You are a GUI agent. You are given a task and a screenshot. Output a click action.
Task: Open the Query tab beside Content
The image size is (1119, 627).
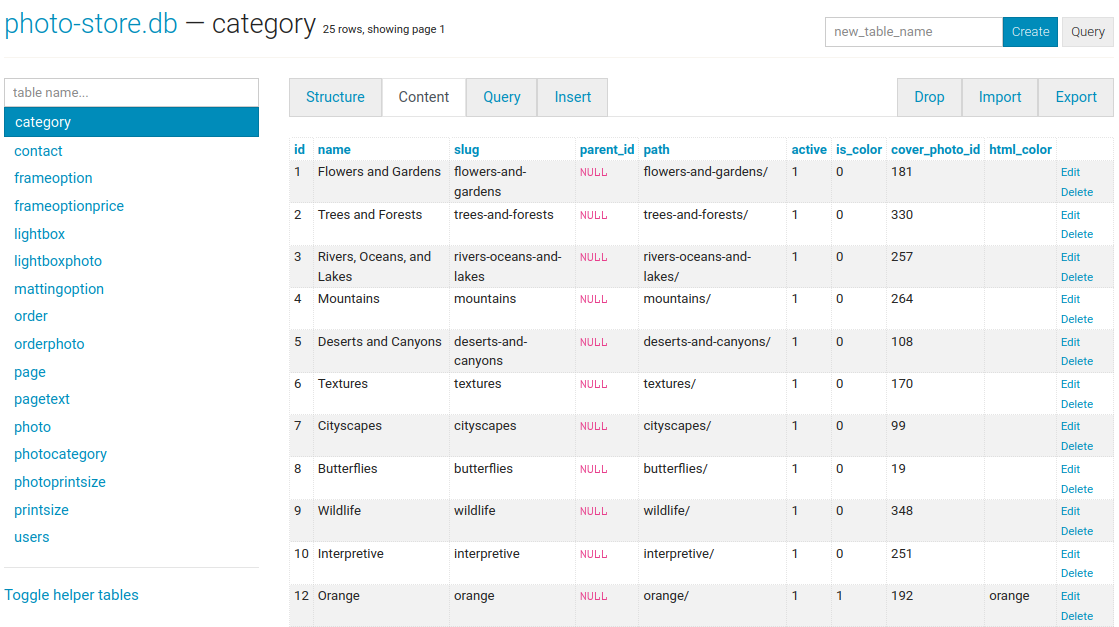tap(501, 97)
